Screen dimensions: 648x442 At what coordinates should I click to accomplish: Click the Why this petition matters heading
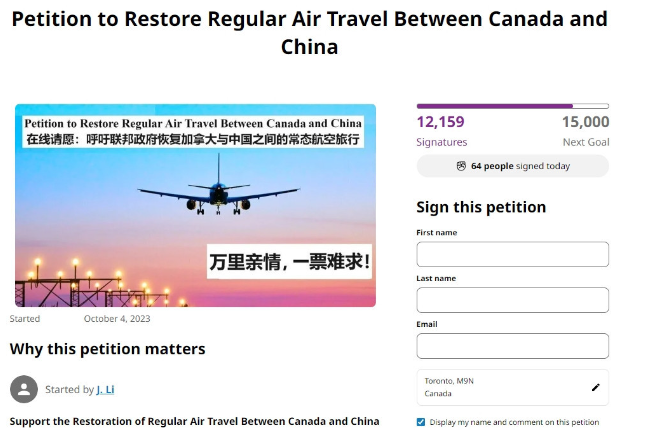tap(107, 349)
